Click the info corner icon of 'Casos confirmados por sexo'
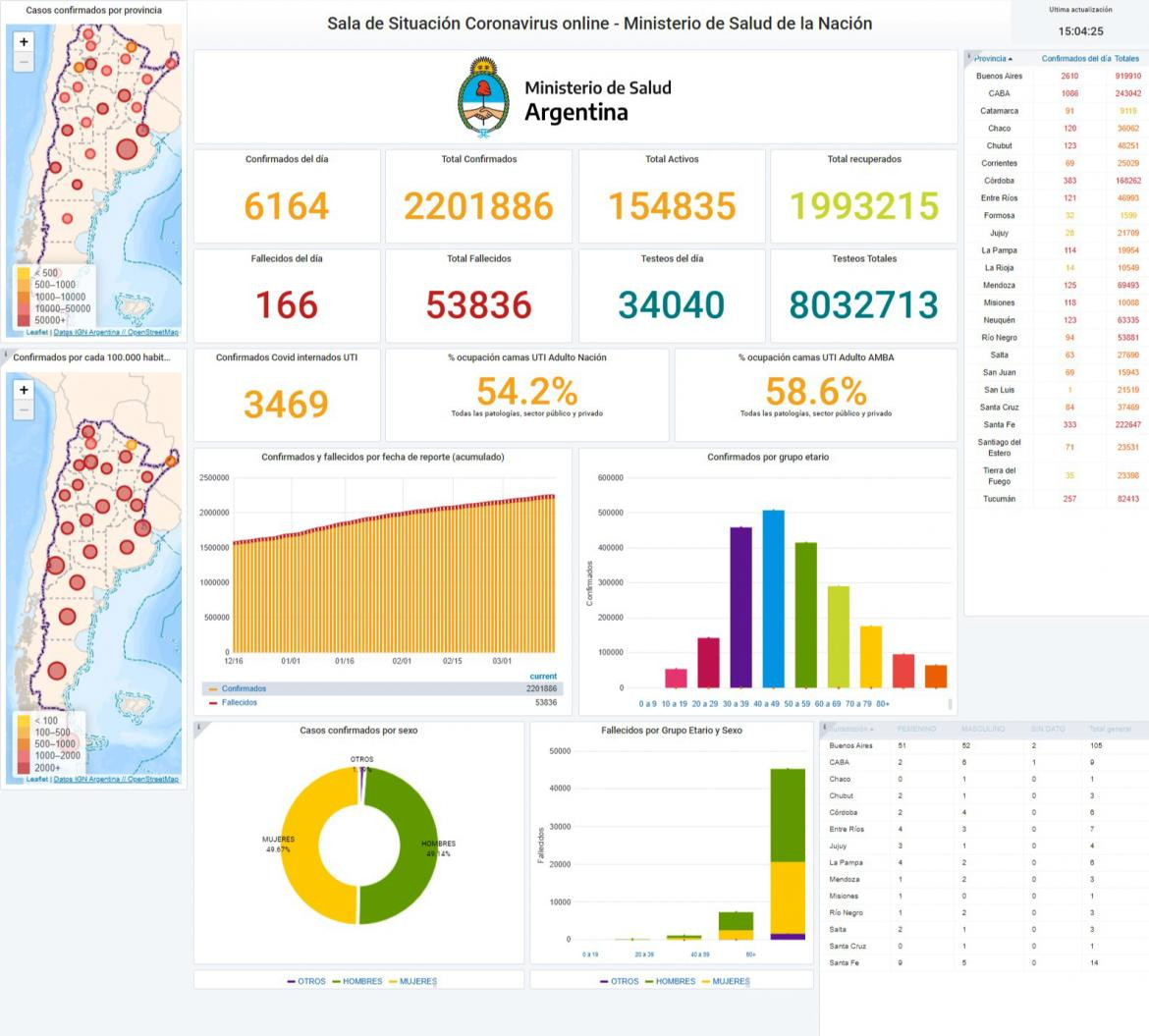The height and width of the screenshot is (1036, 1149). tap(197, 726)
